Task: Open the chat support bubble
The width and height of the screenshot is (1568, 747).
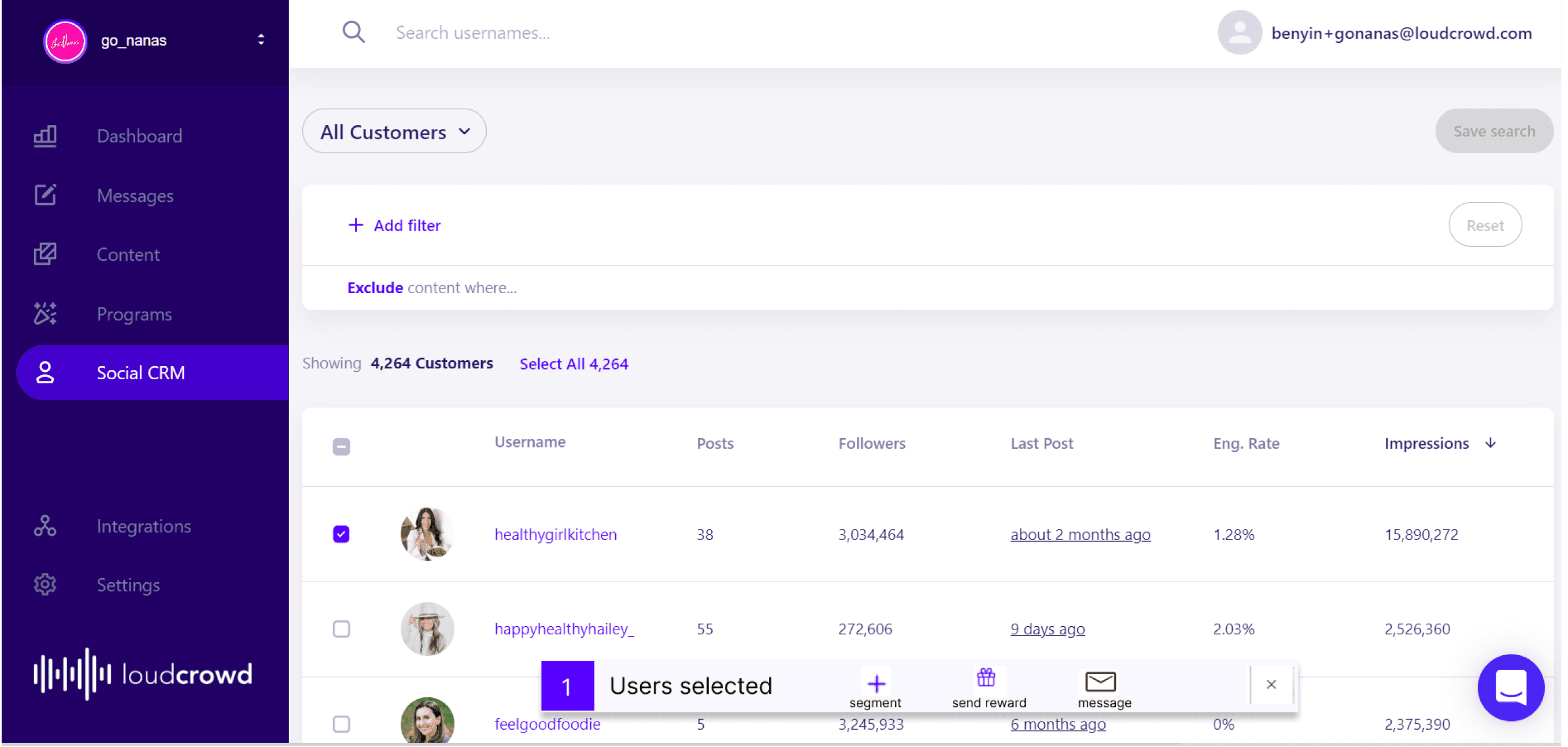Action: pos(1510,687)
